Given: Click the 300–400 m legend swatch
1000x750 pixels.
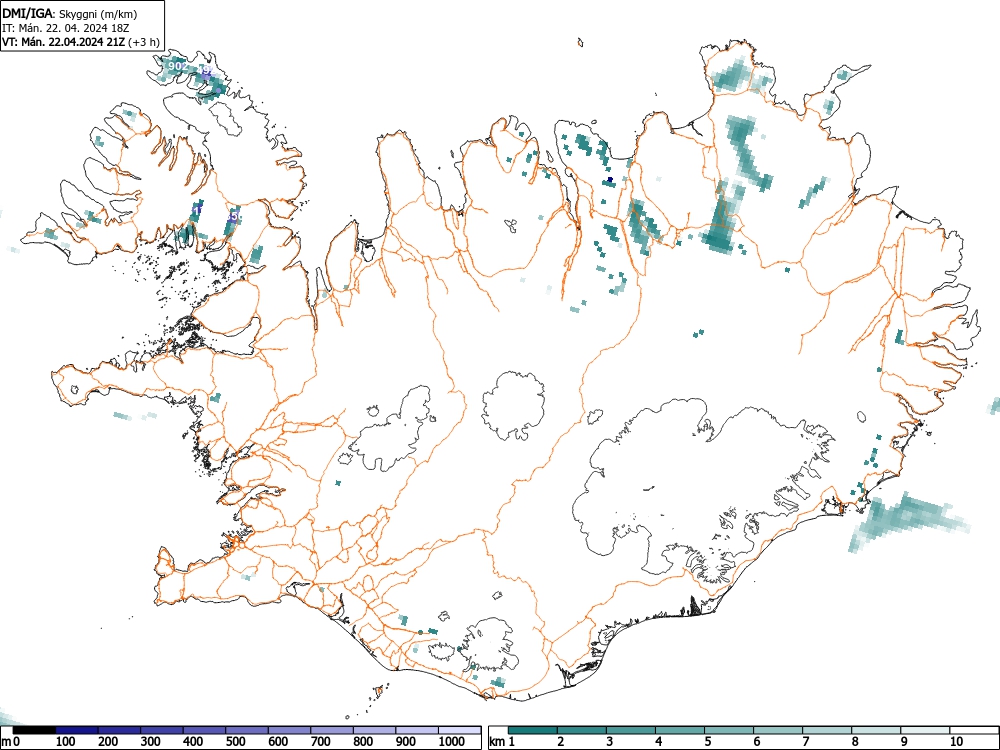Looking at the screenshot, I should (162, 730).
